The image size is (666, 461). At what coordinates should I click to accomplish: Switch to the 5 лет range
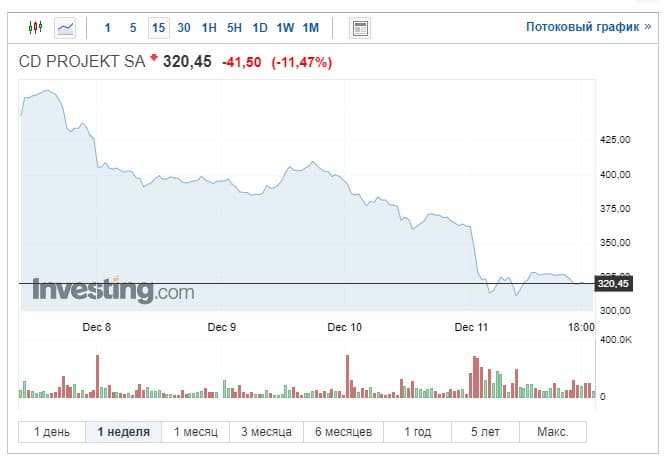tap(485, 432)
